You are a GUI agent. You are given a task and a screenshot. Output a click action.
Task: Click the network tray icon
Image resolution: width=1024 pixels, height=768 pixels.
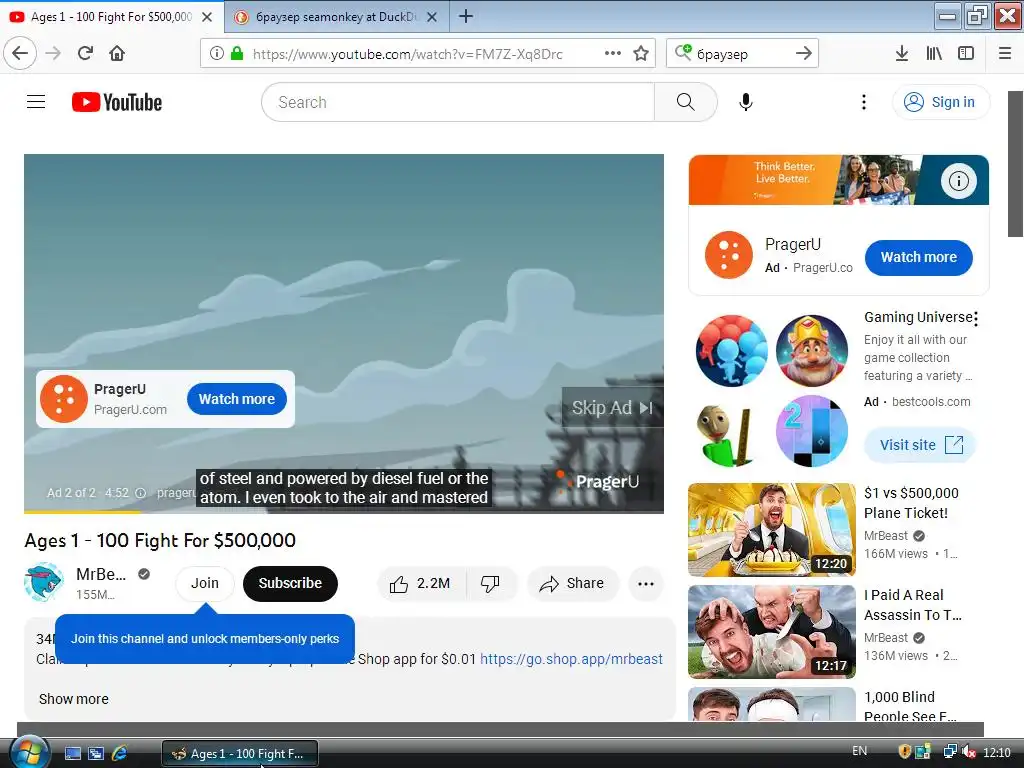(950, 752)
